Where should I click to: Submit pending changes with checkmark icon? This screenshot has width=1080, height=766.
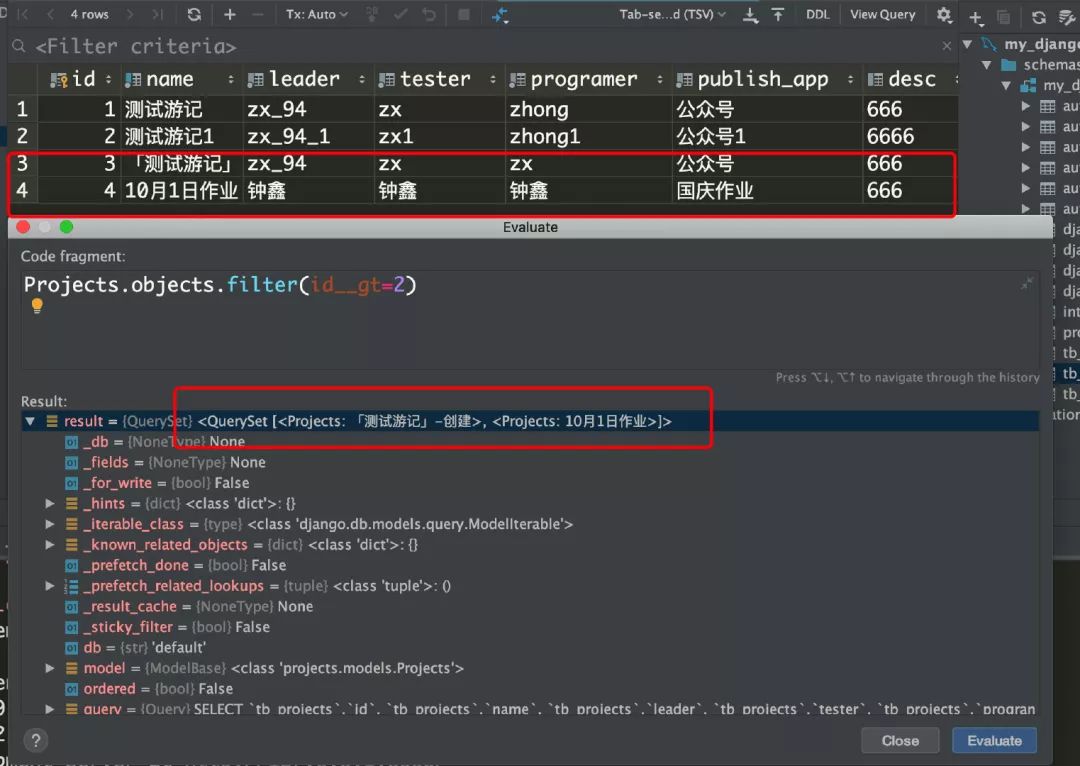400,14
